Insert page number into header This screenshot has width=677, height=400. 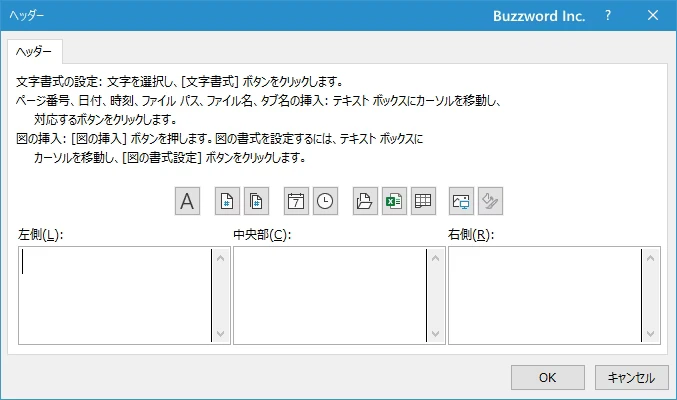point(227,201)
